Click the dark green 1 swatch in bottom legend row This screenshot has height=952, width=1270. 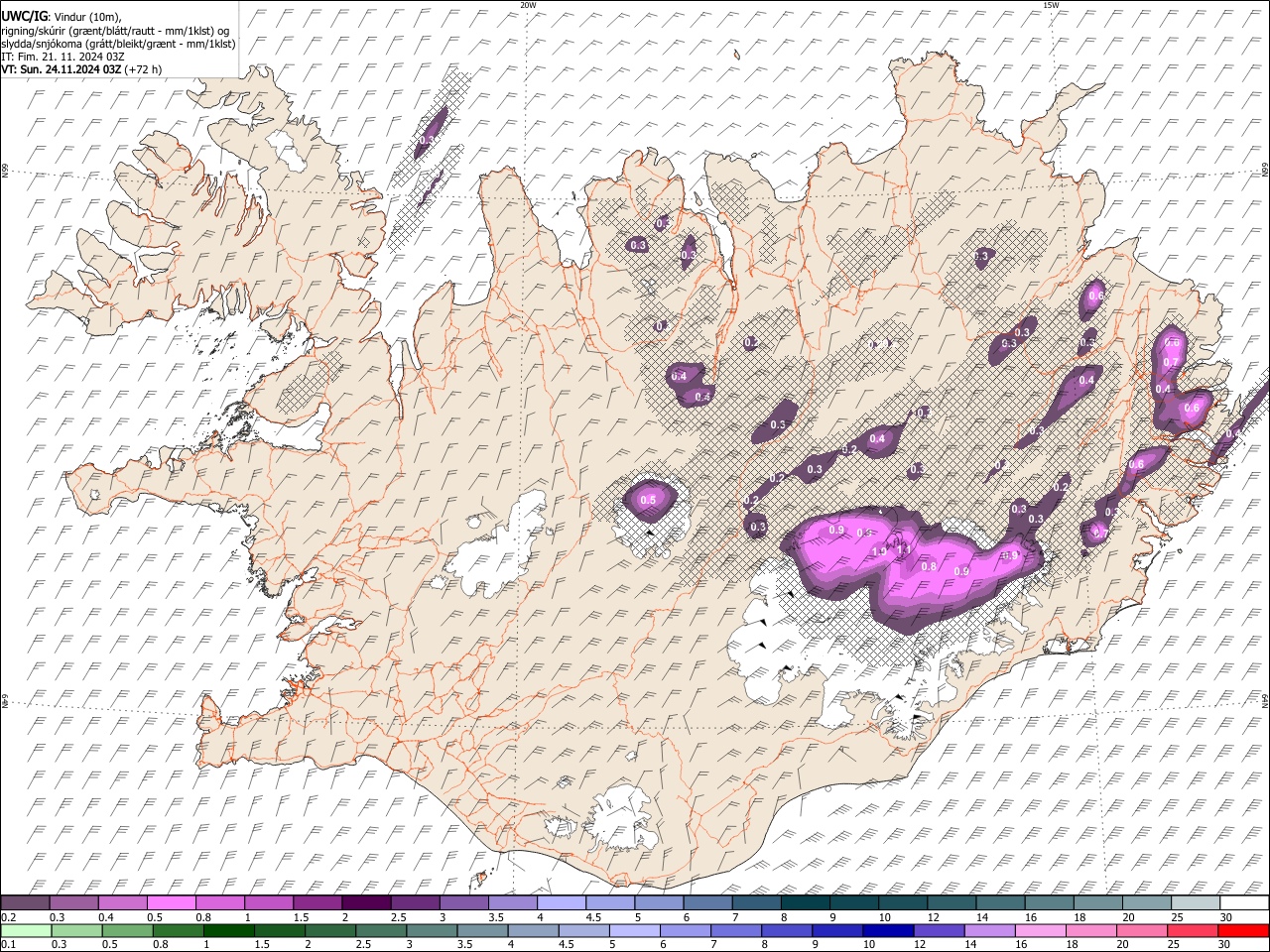(228, 930)
